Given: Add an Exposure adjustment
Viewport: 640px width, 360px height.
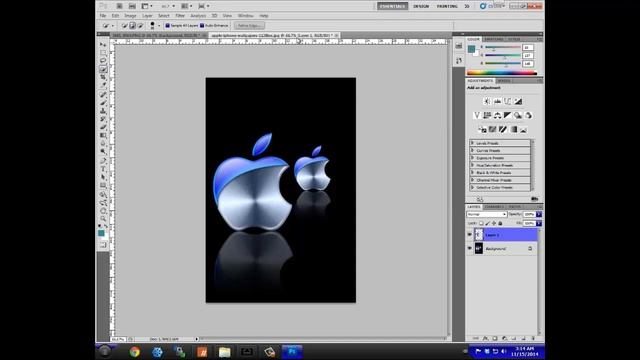Looking at the screenshot, I should 518,101.
